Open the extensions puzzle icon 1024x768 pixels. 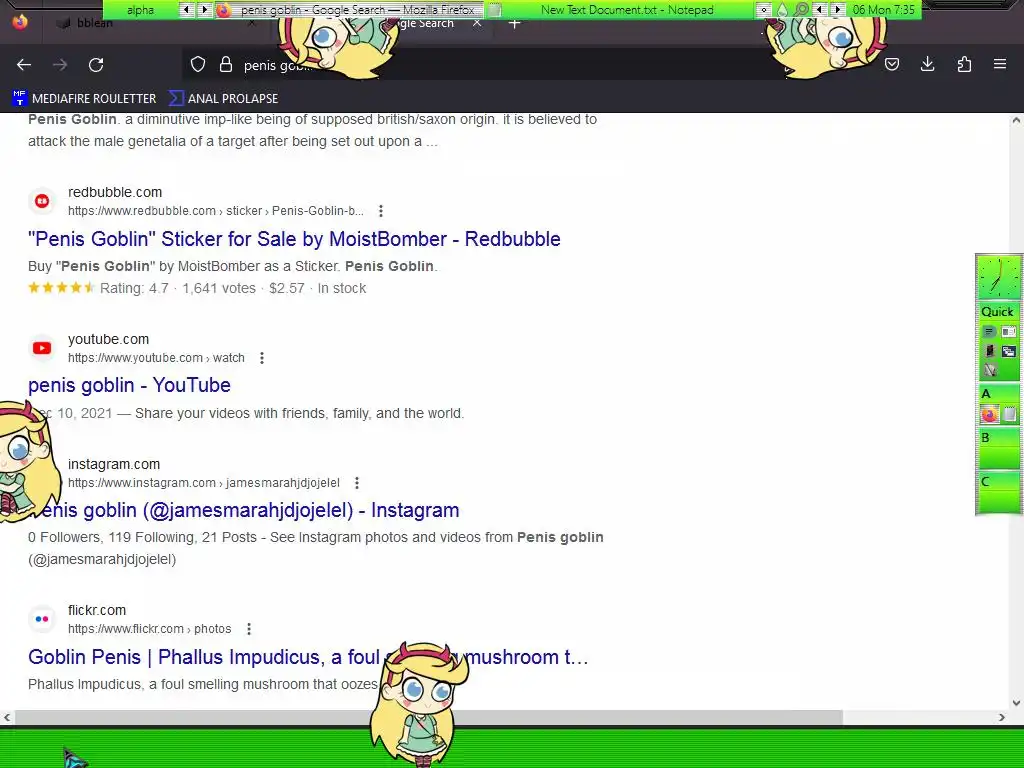click(964, 64)
